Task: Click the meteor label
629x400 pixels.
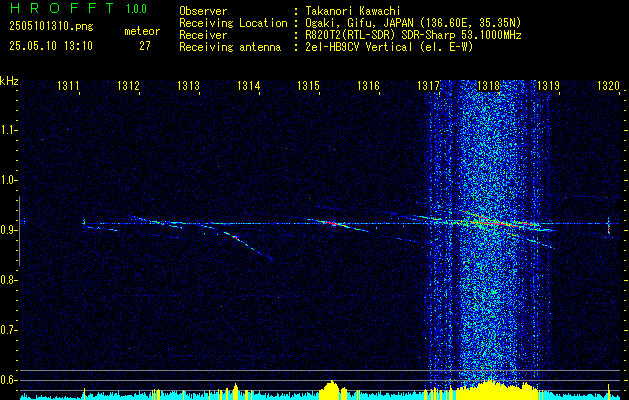Action: pyautogui.click(x=142, y=31)
